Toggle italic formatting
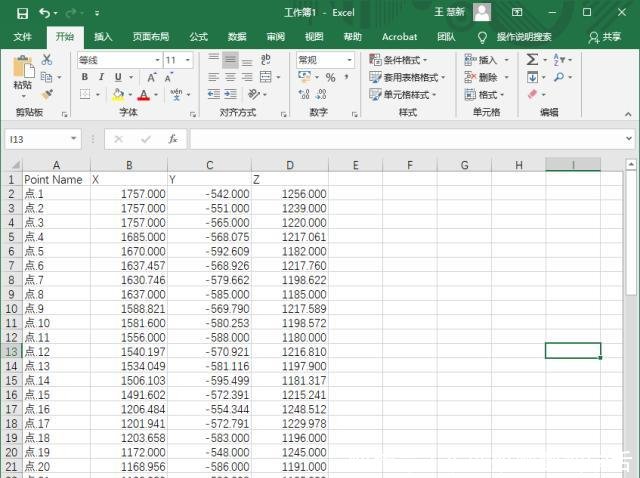Image resolution: width=640 pixels, height=478 pixels. (101, 77)
